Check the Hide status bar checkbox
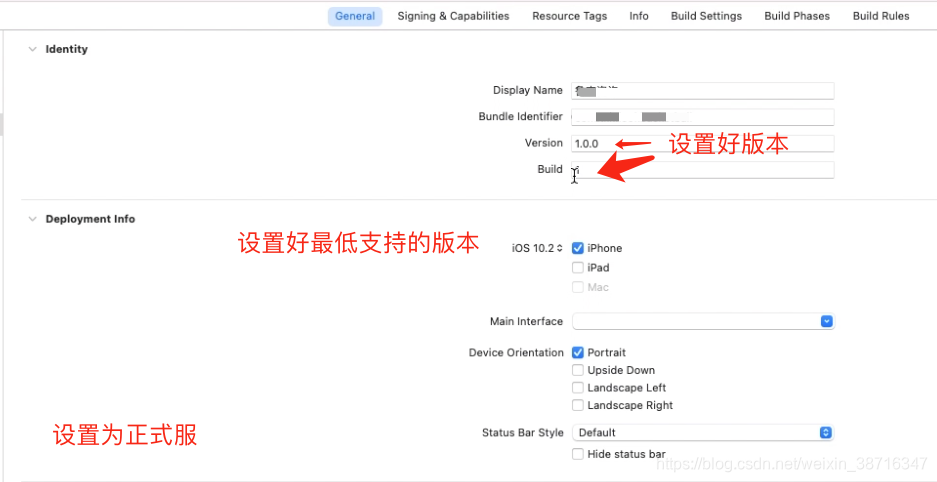Image resolution: width=937 pixels, height=482 pixels. pos(578,454)
